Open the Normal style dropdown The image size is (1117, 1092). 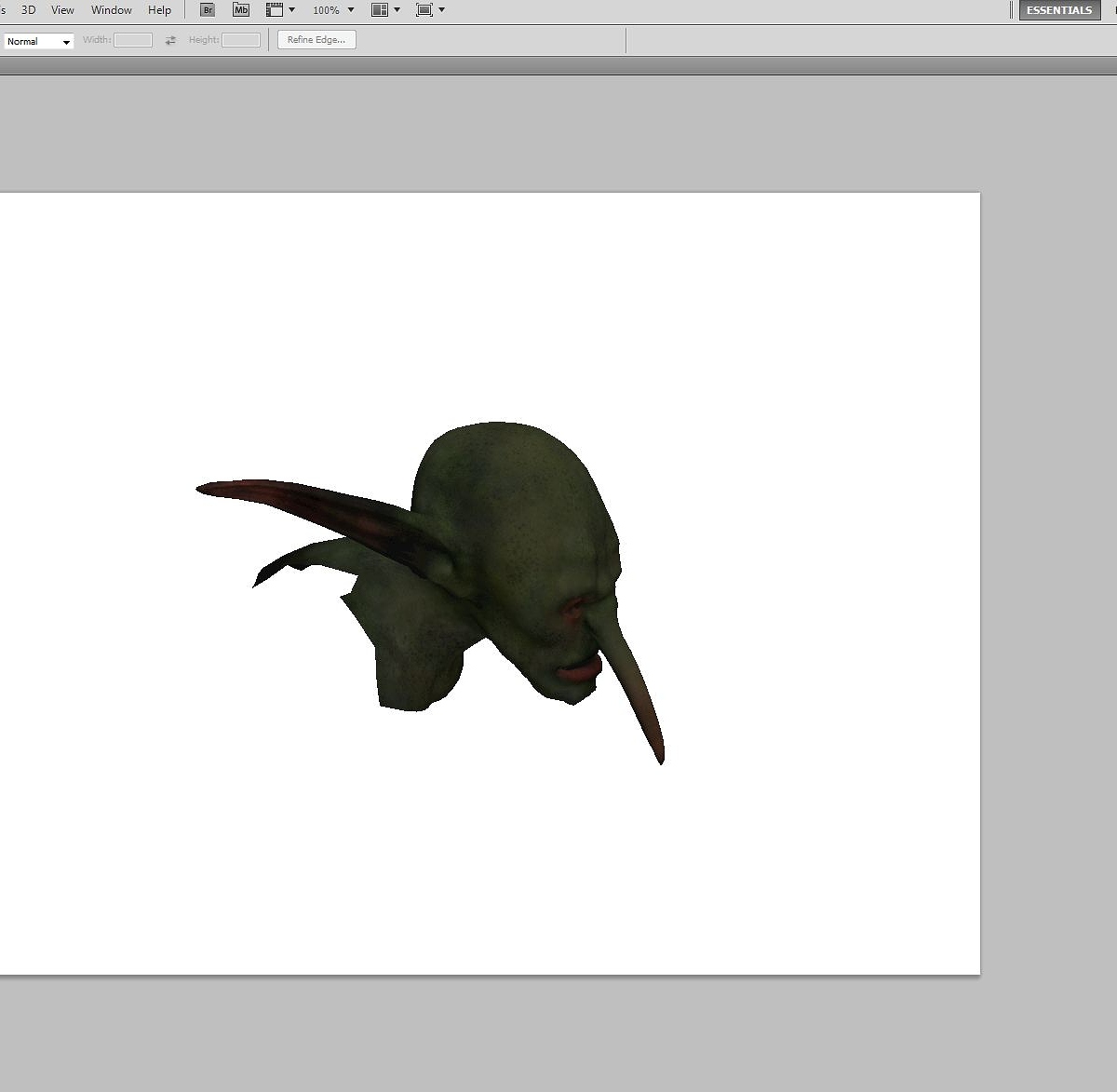tap(38, 41)
